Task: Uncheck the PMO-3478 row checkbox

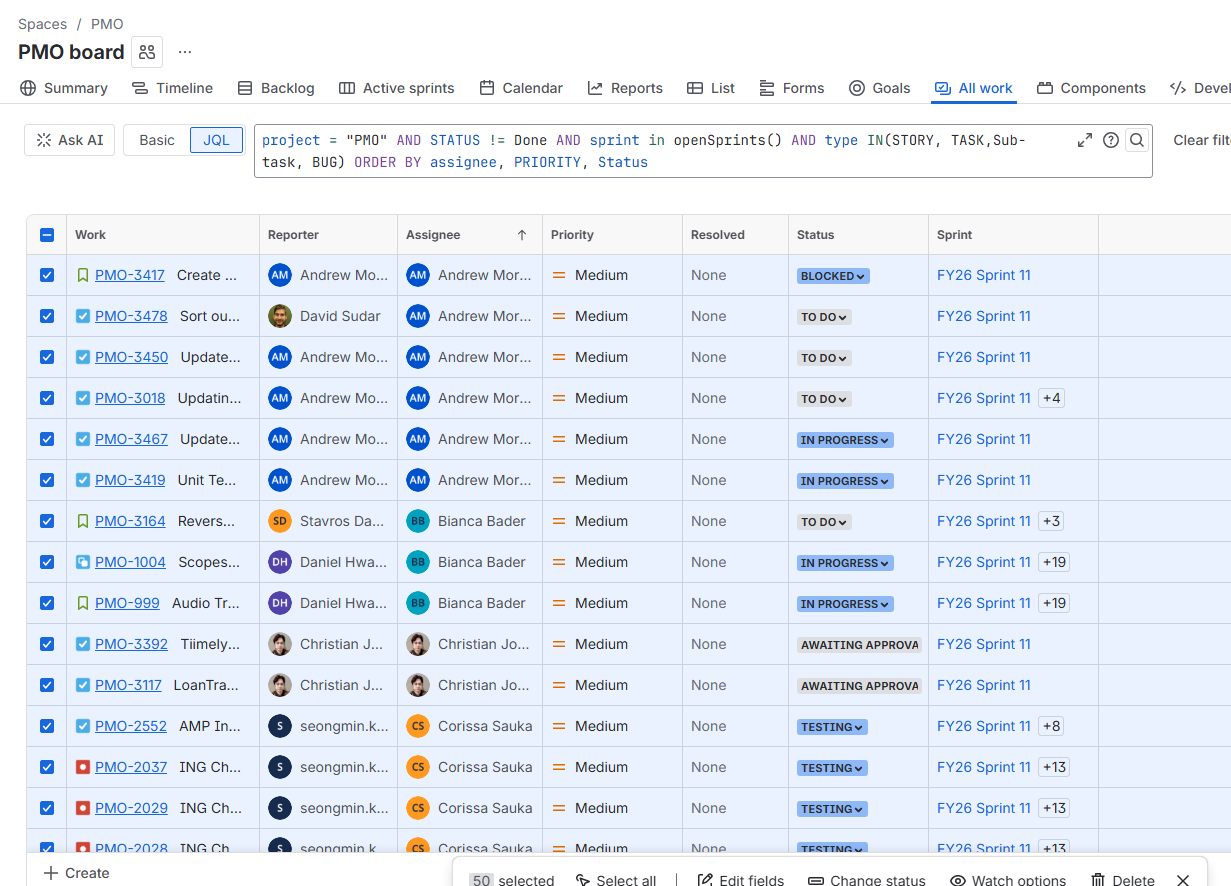Action: click(x=47, y=316)
